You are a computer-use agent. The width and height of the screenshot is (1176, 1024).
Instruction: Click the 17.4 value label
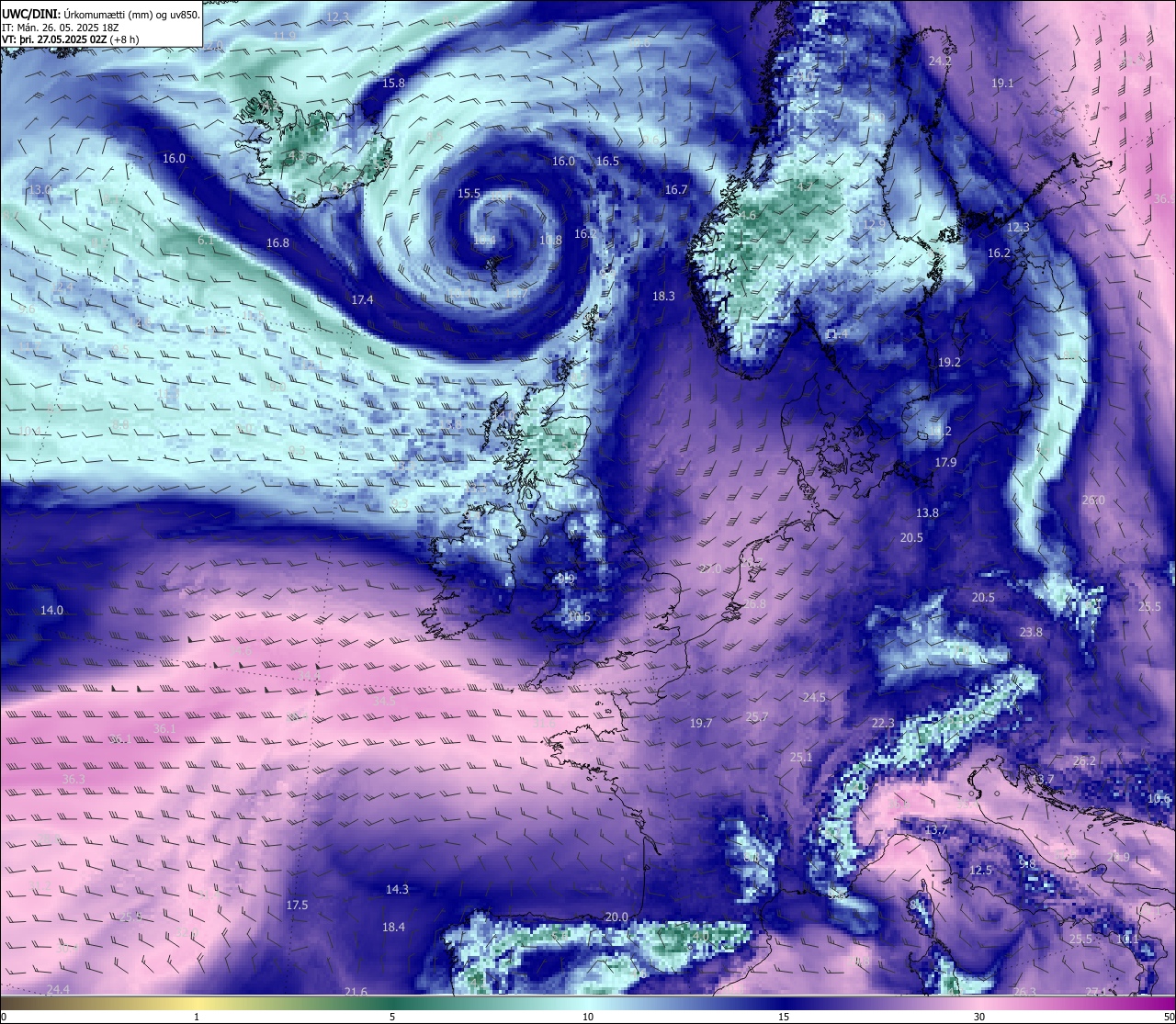[x=362, y=299]
